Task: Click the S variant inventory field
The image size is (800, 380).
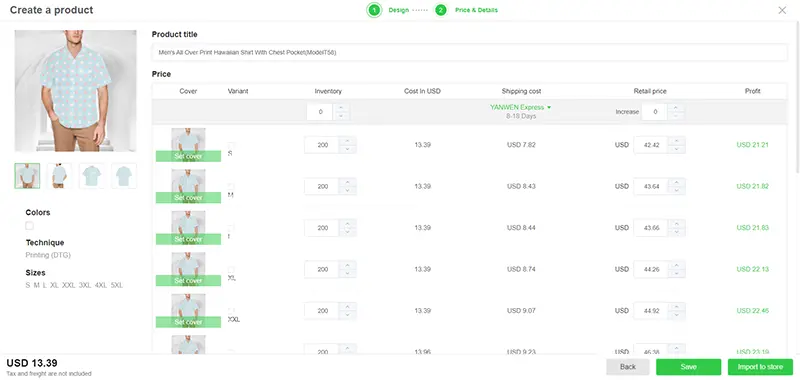Action: coord(322,145)
